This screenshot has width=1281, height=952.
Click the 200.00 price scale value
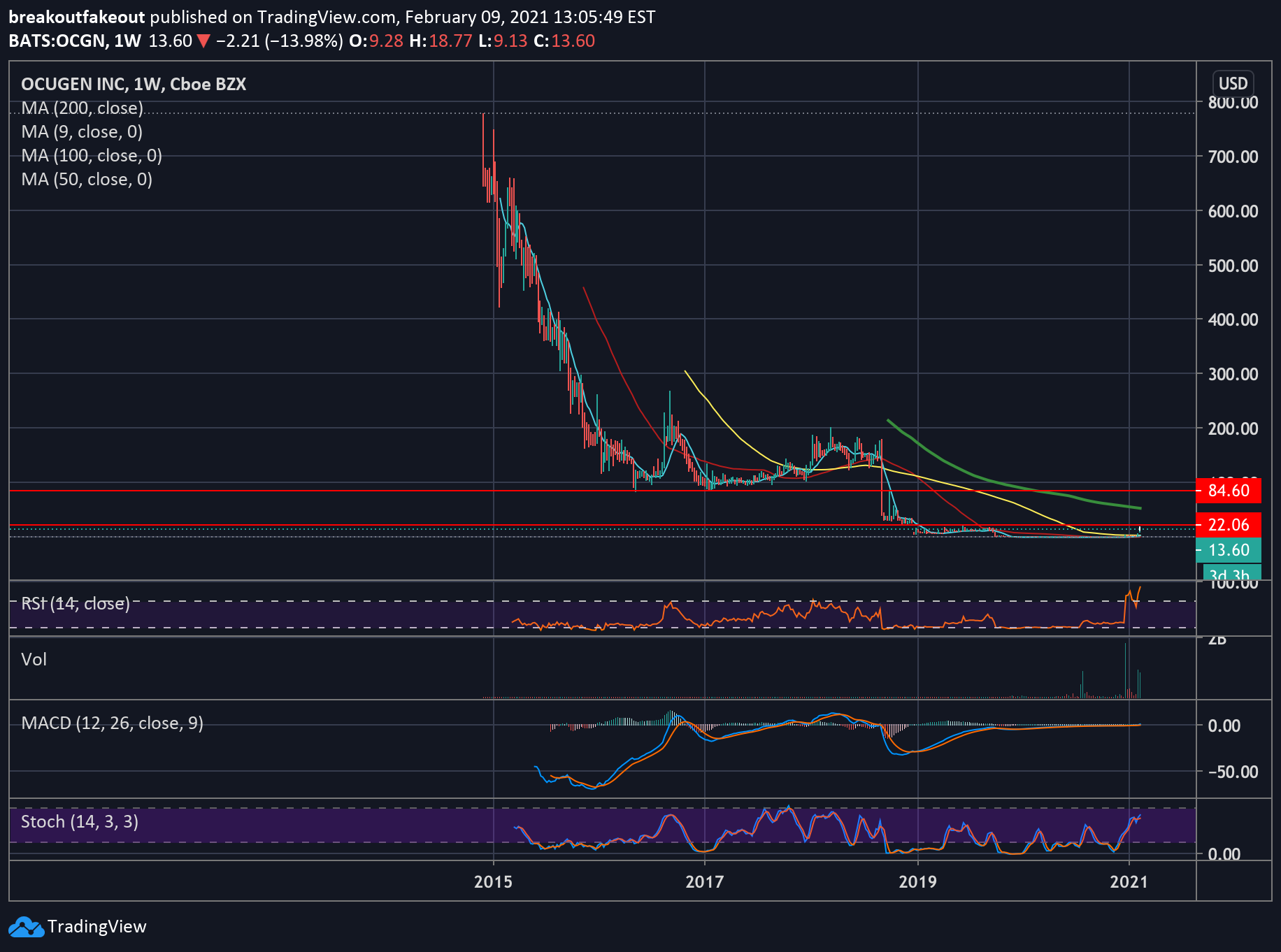(1233, 428)
